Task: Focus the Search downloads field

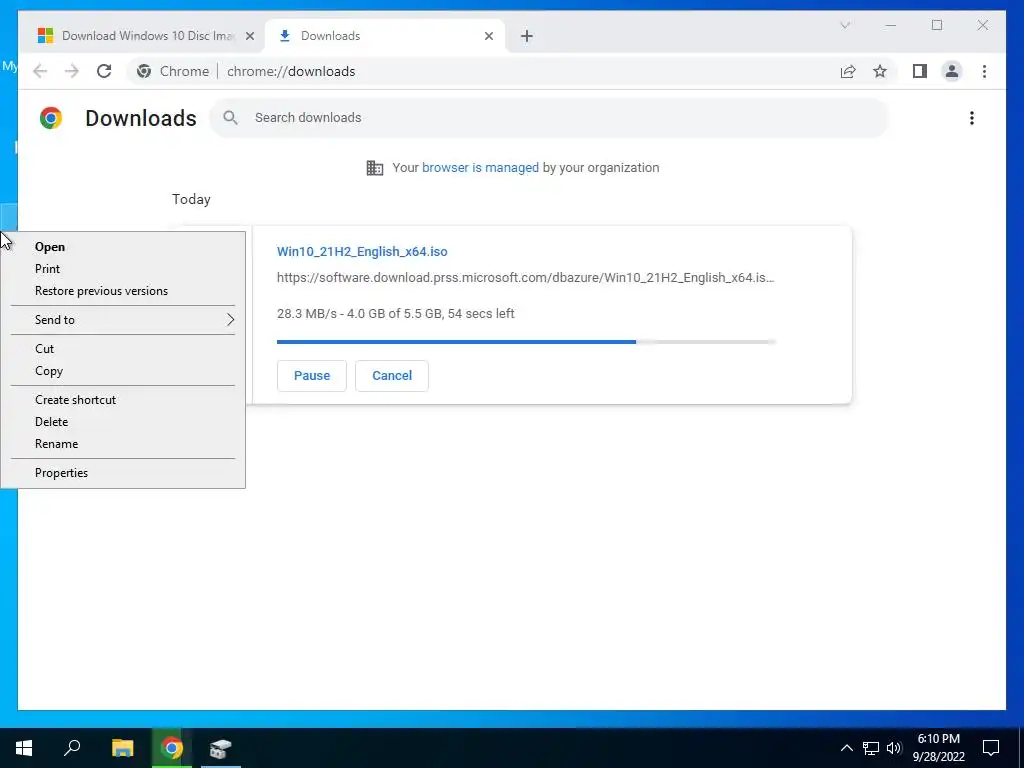Action: 549,118
